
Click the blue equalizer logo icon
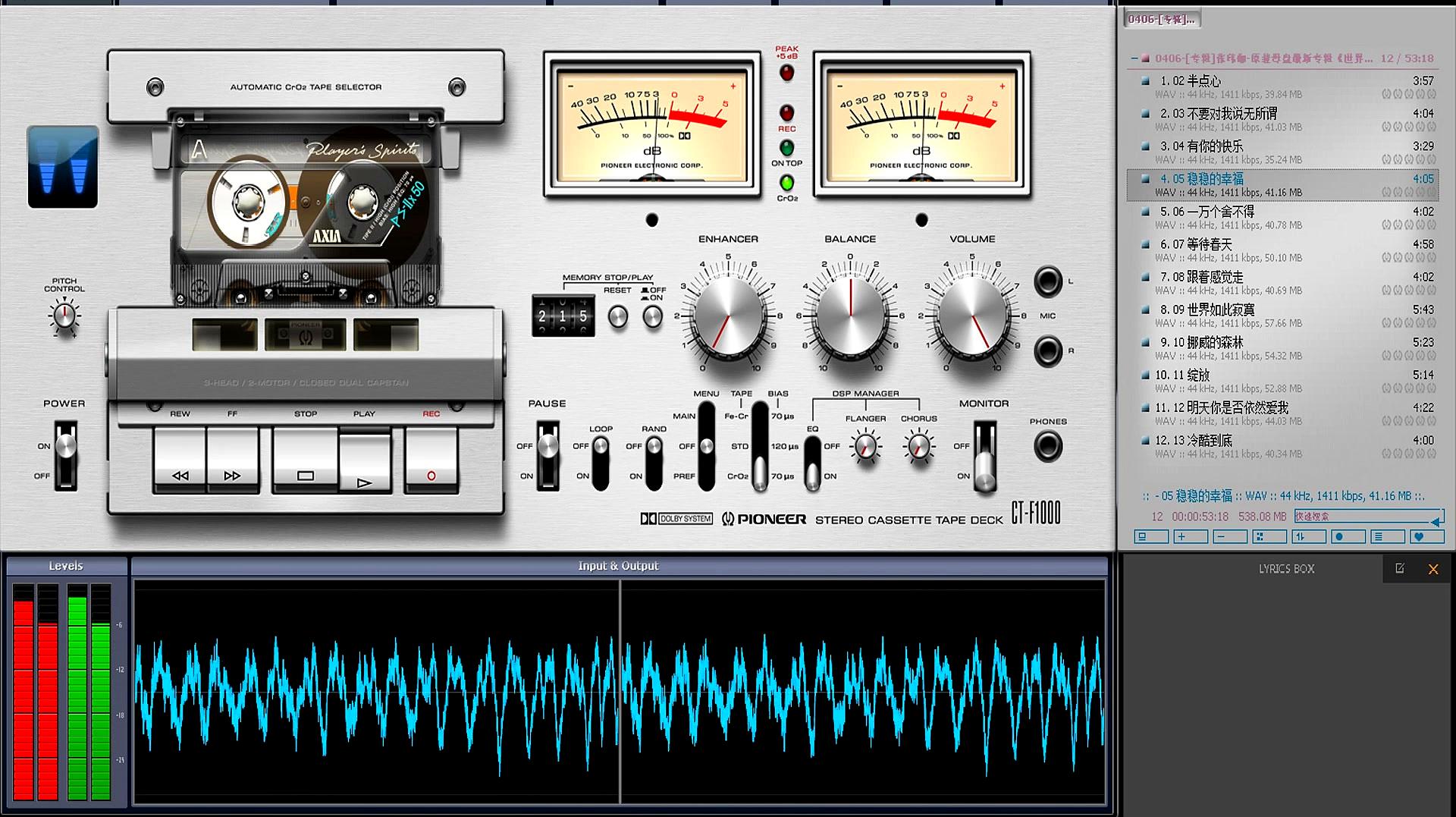tap(63, 167)
